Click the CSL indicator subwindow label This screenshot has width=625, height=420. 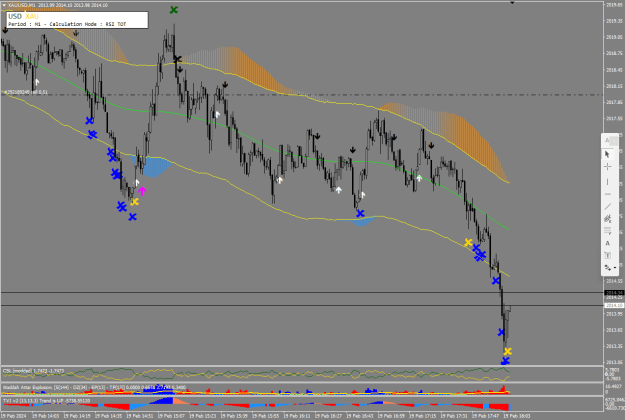coord(33,371)
